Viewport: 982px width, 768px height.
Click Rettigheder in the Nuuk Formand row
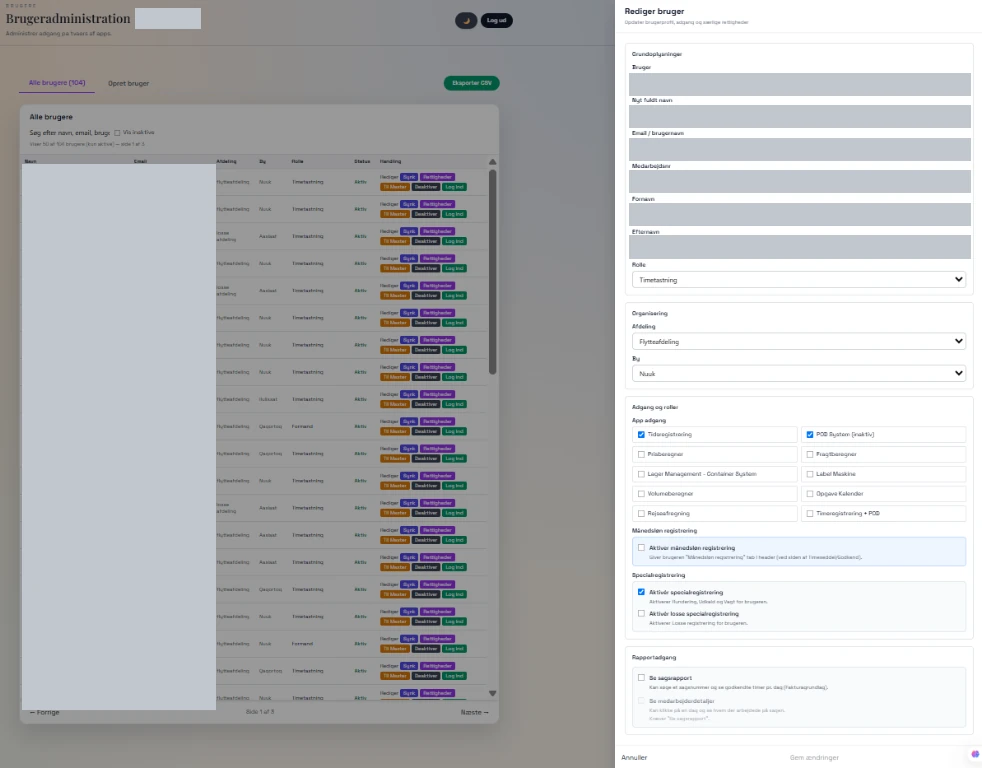pyautogui.click(x=437, y=639)
